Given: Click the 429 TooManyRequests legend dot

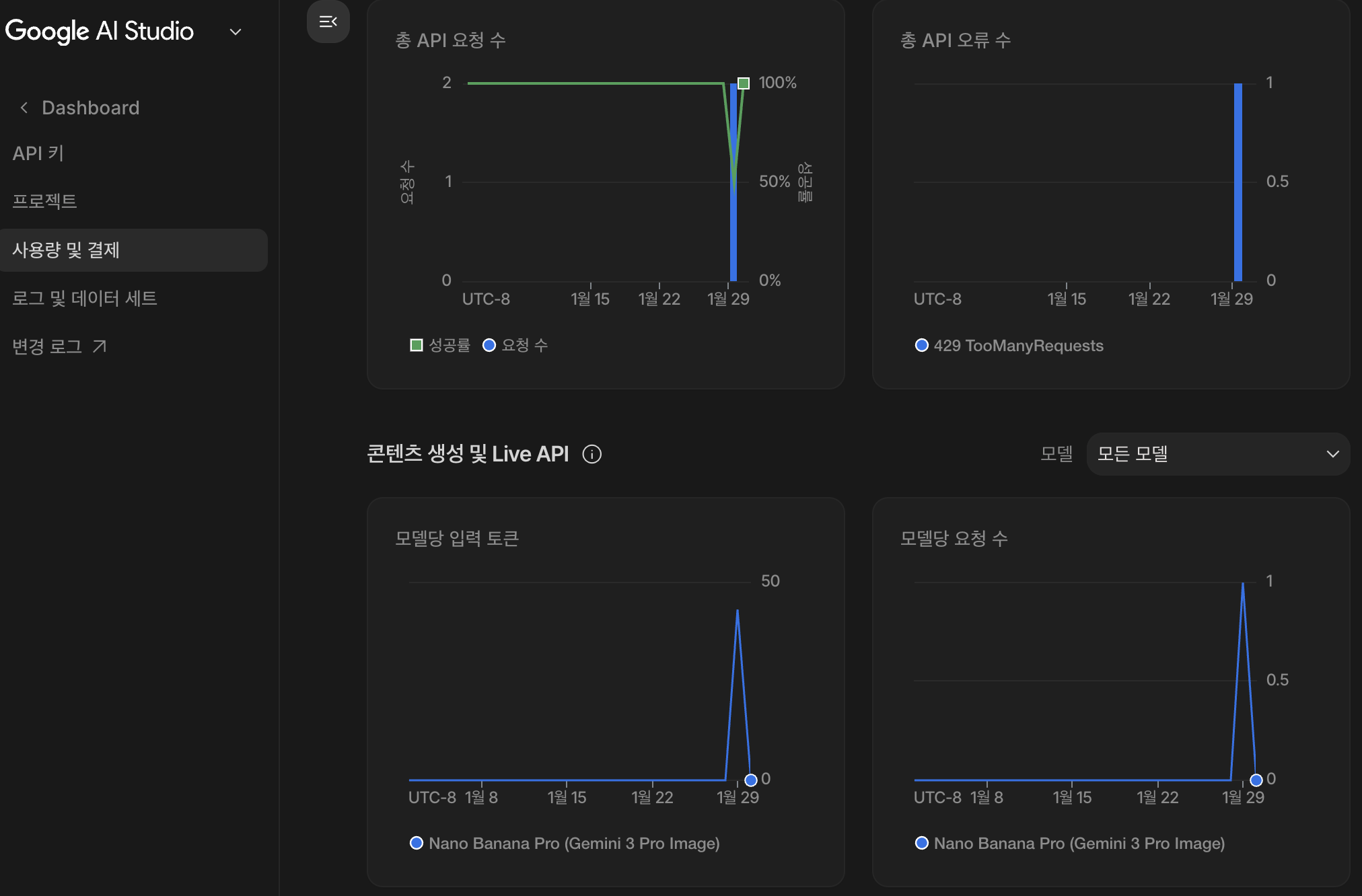Looking at the screenshot, I should (x=921, y=345).
